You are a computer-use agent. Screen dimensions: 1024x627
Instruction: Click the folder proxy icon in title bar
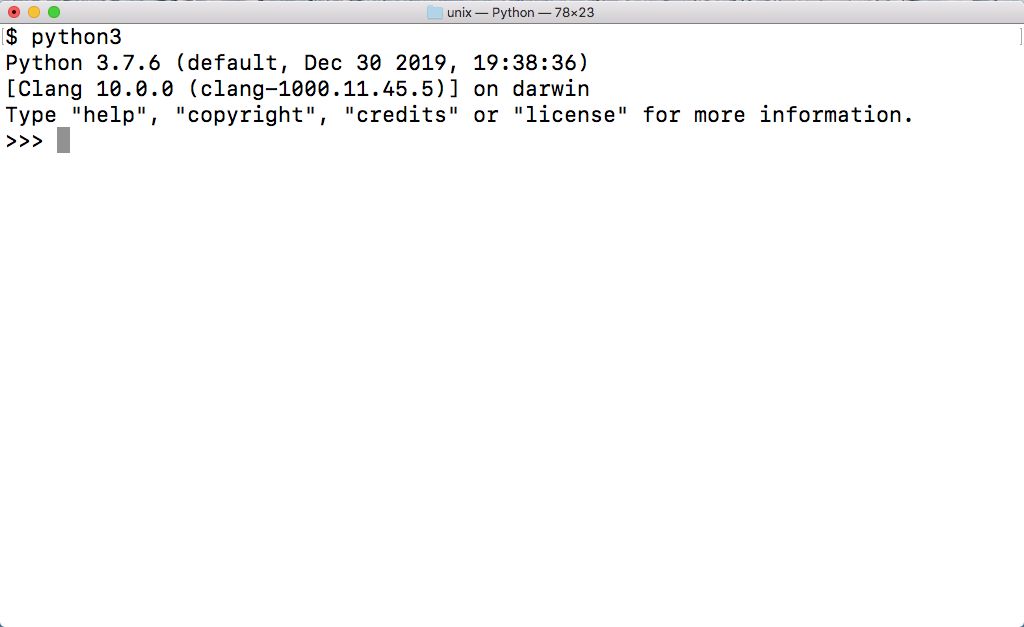pyautogui.click(x=435, y=12)
